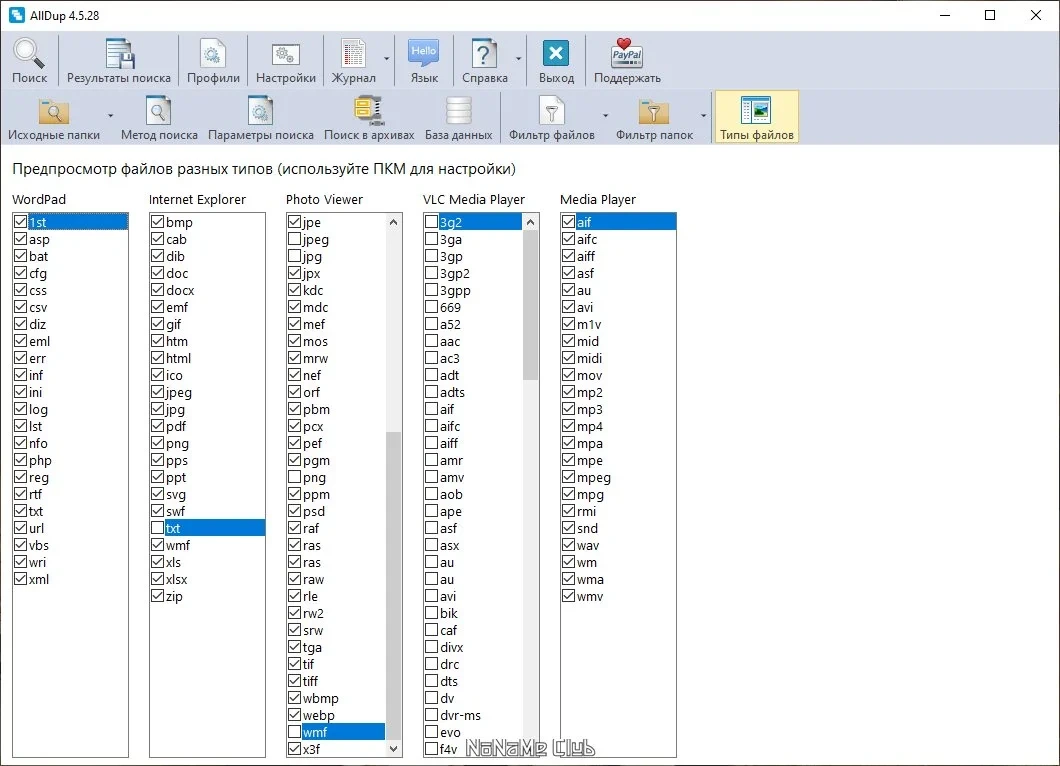
Task: Switch to Параметры поиска section
Action: (261, 118)
